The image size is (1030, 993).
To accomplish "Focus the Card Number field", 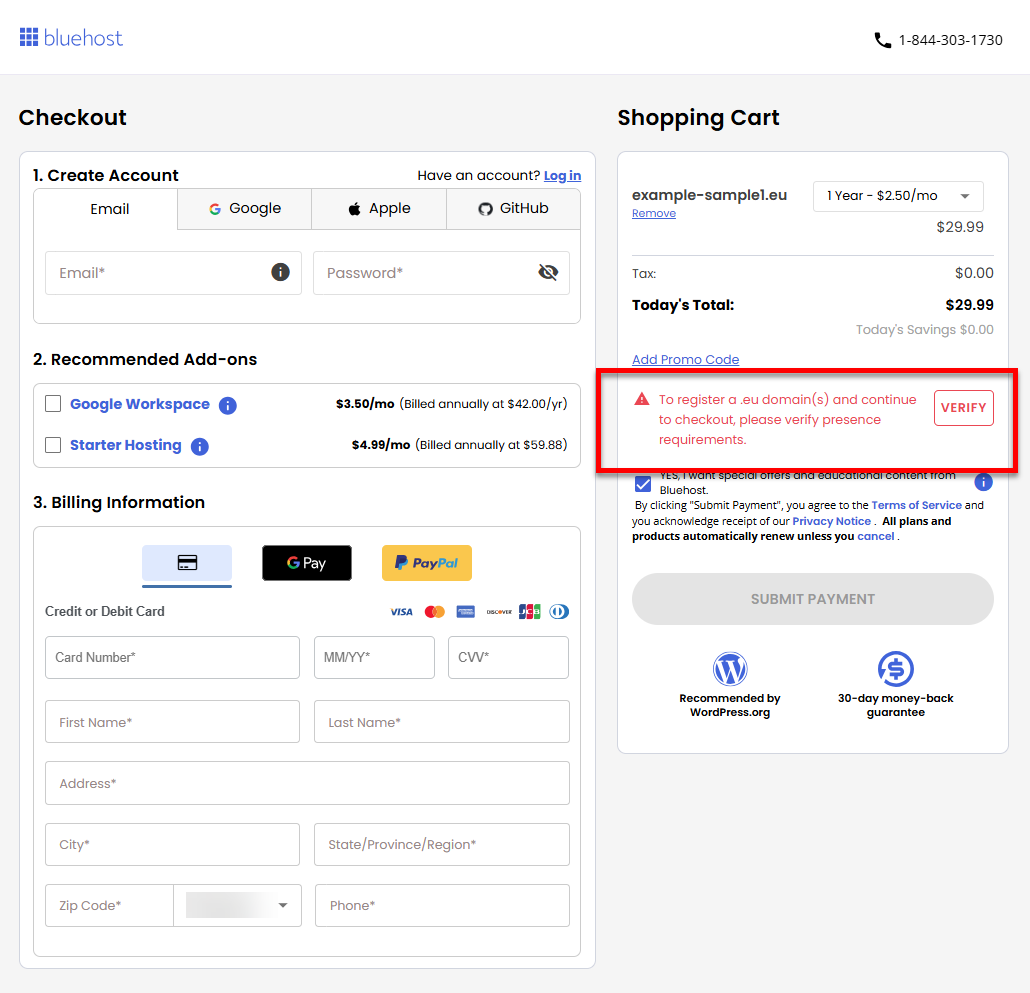I will [172, 657].
